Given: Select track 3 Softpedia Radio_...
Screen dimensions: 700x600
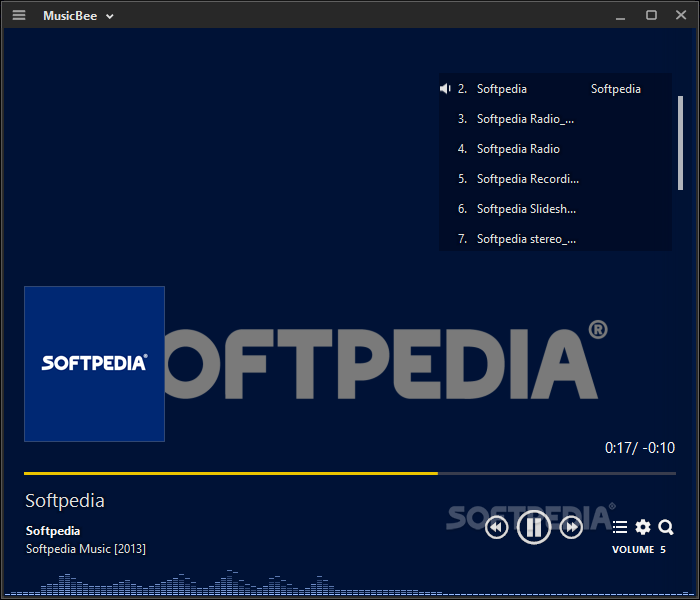Looking at the screenshot, I should (555, 119).
